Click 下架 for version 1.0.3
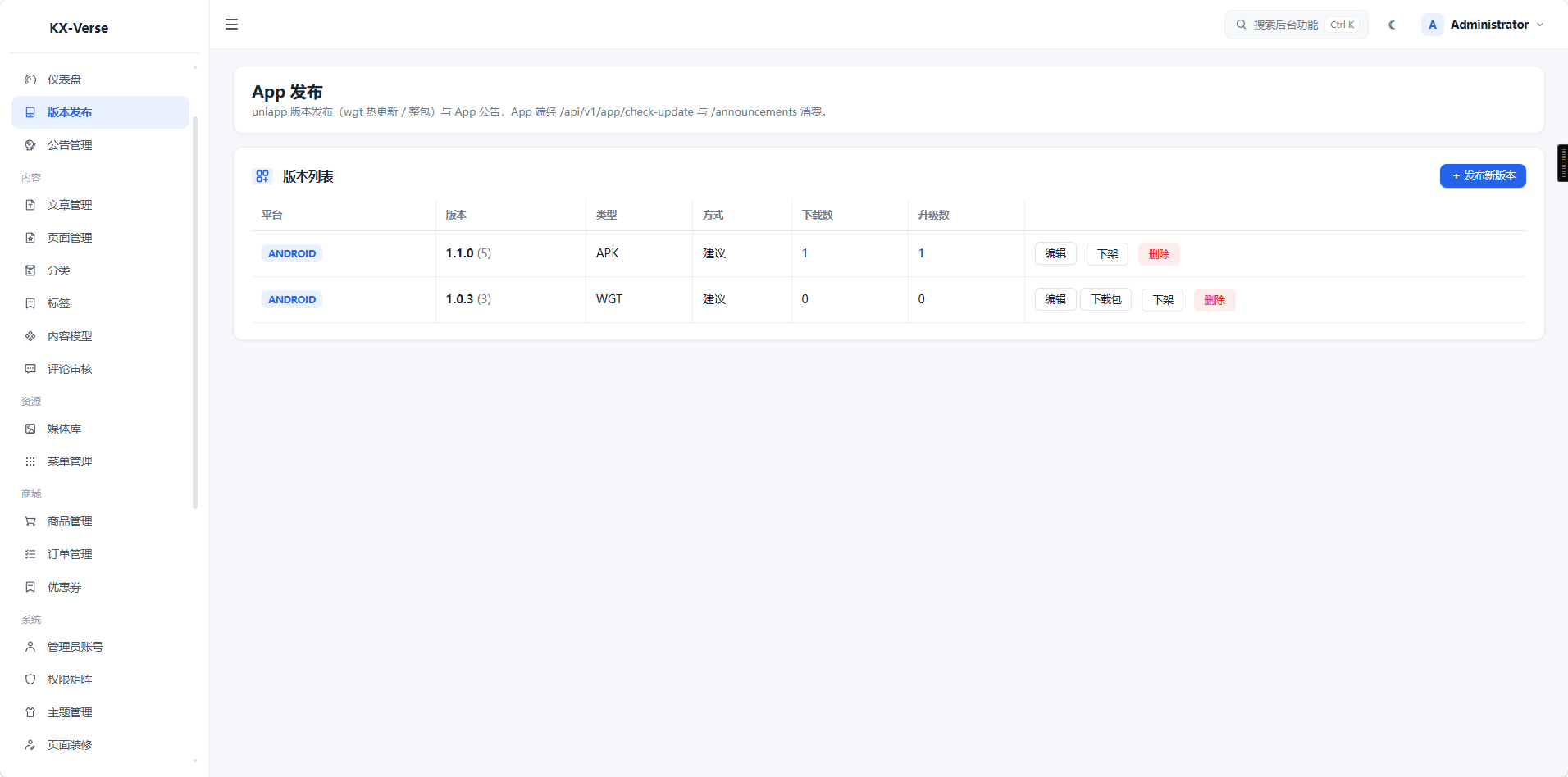The width and height of the screenshot is (1568, 777). pos(1163,300)
